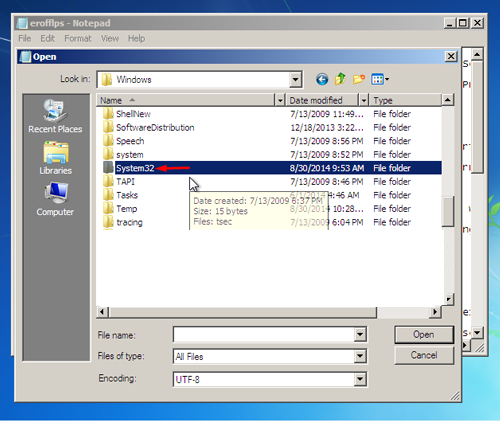Select the Tasks folder icon
Viewport: 500px width, 421px height.
click(108, 195)
